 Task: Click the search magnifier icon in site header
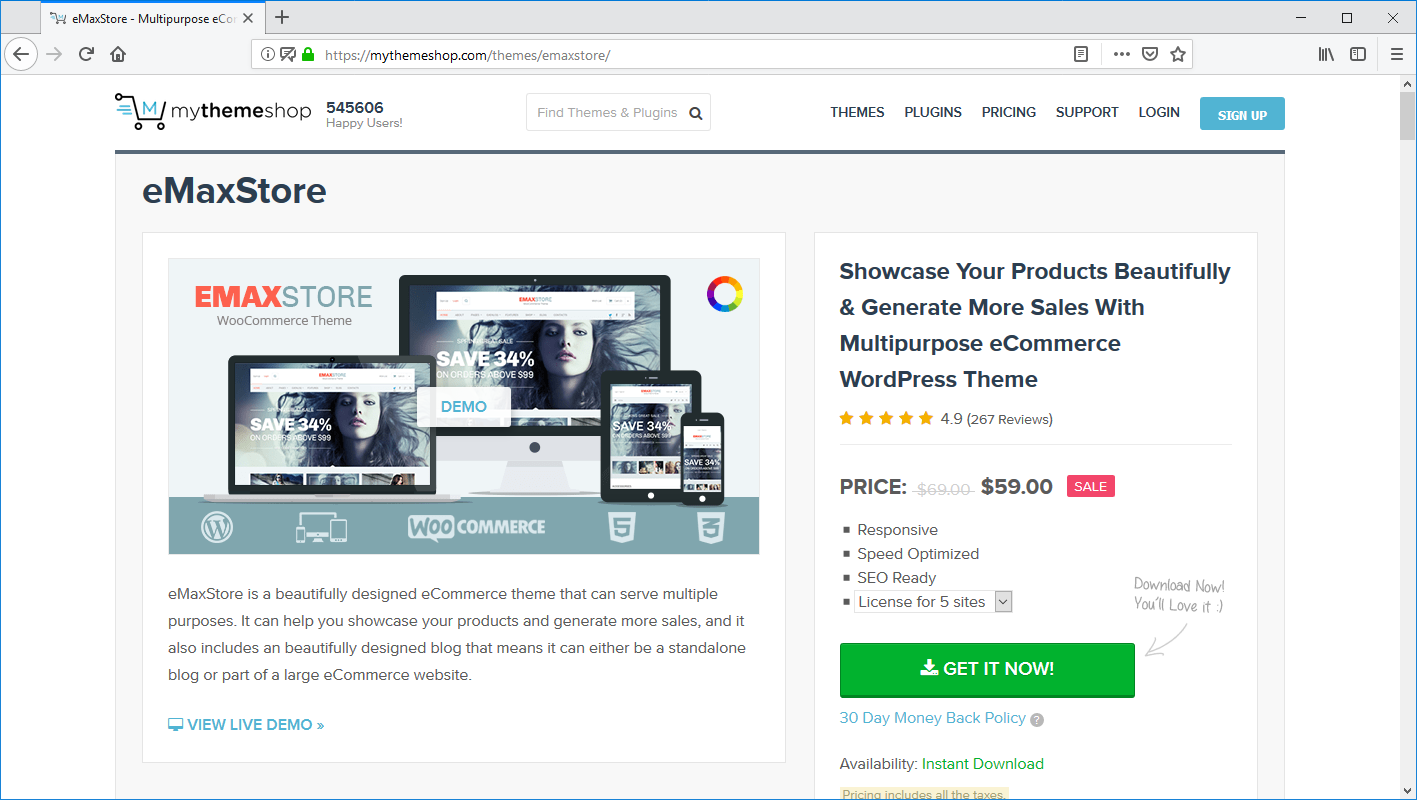pyautogui.click(x=696, y=113)
